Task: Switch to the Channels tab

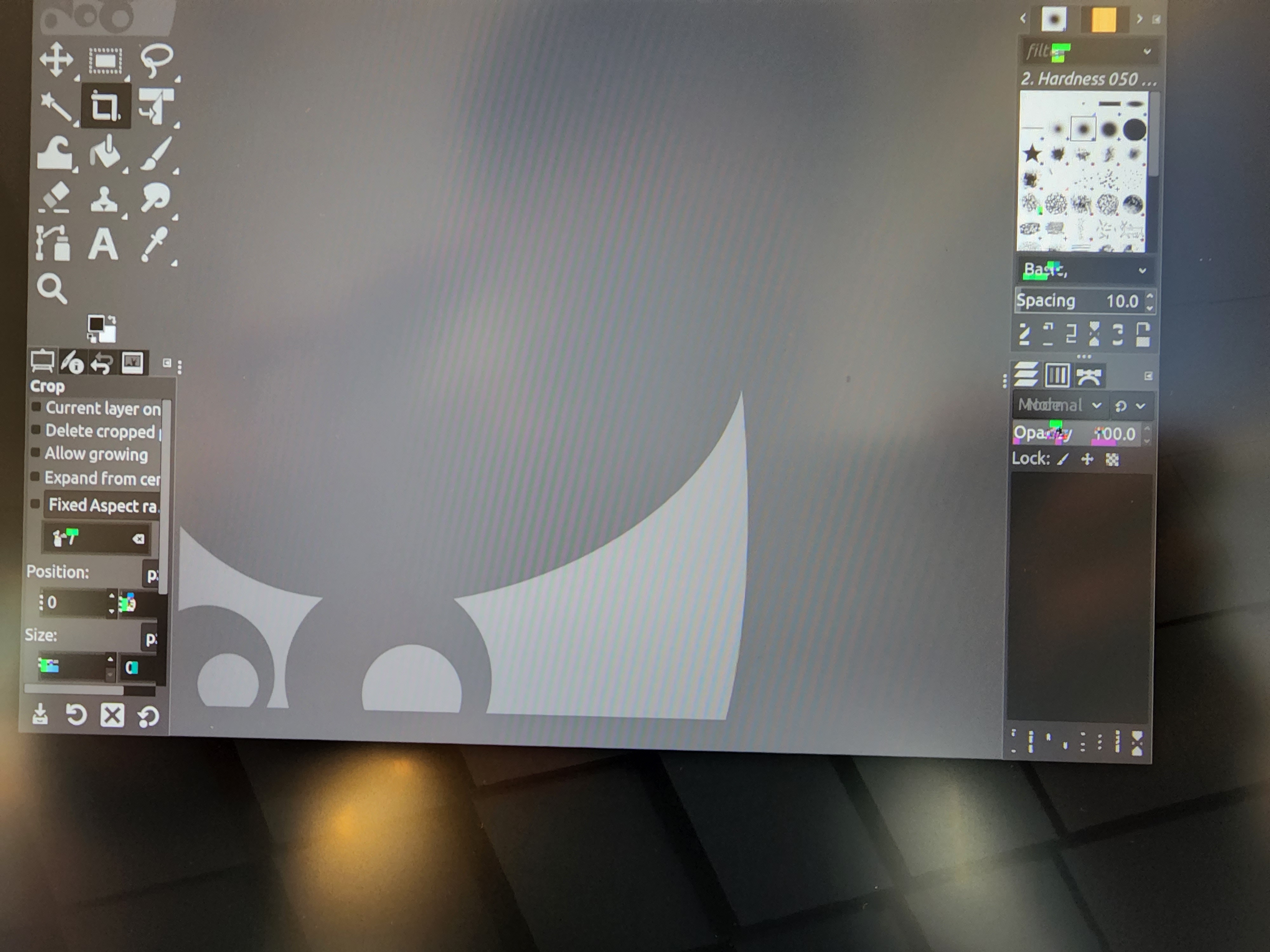Action: tap(1057, 376)
